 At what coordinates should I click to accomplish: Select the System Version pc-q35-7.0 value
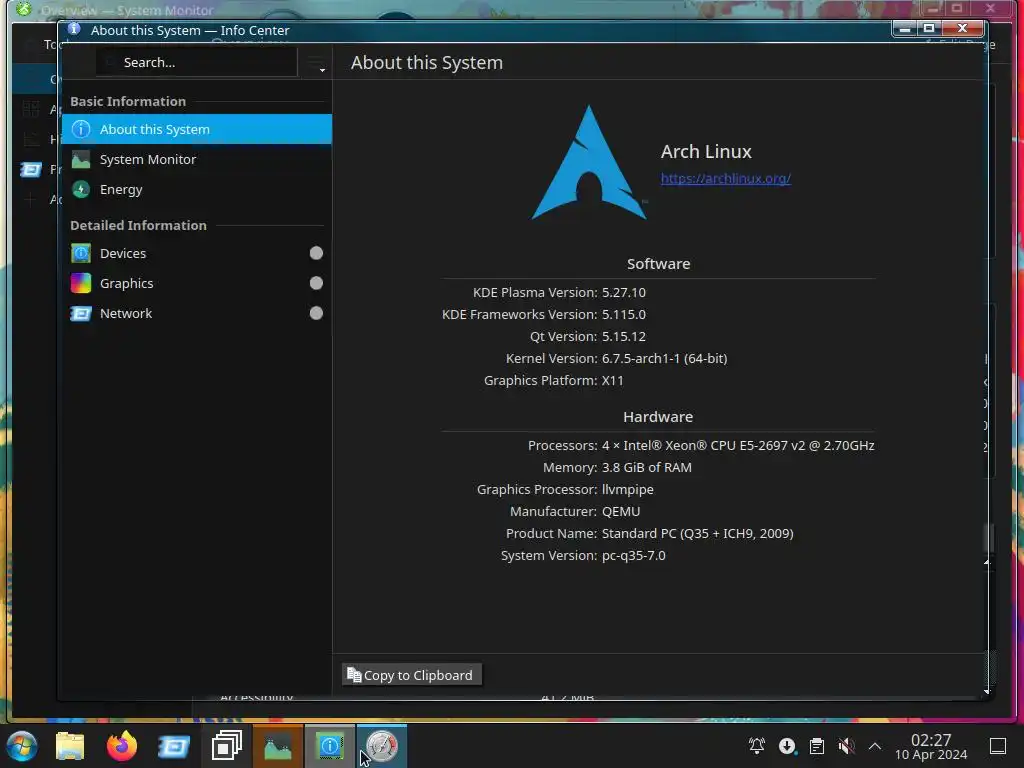633,556
